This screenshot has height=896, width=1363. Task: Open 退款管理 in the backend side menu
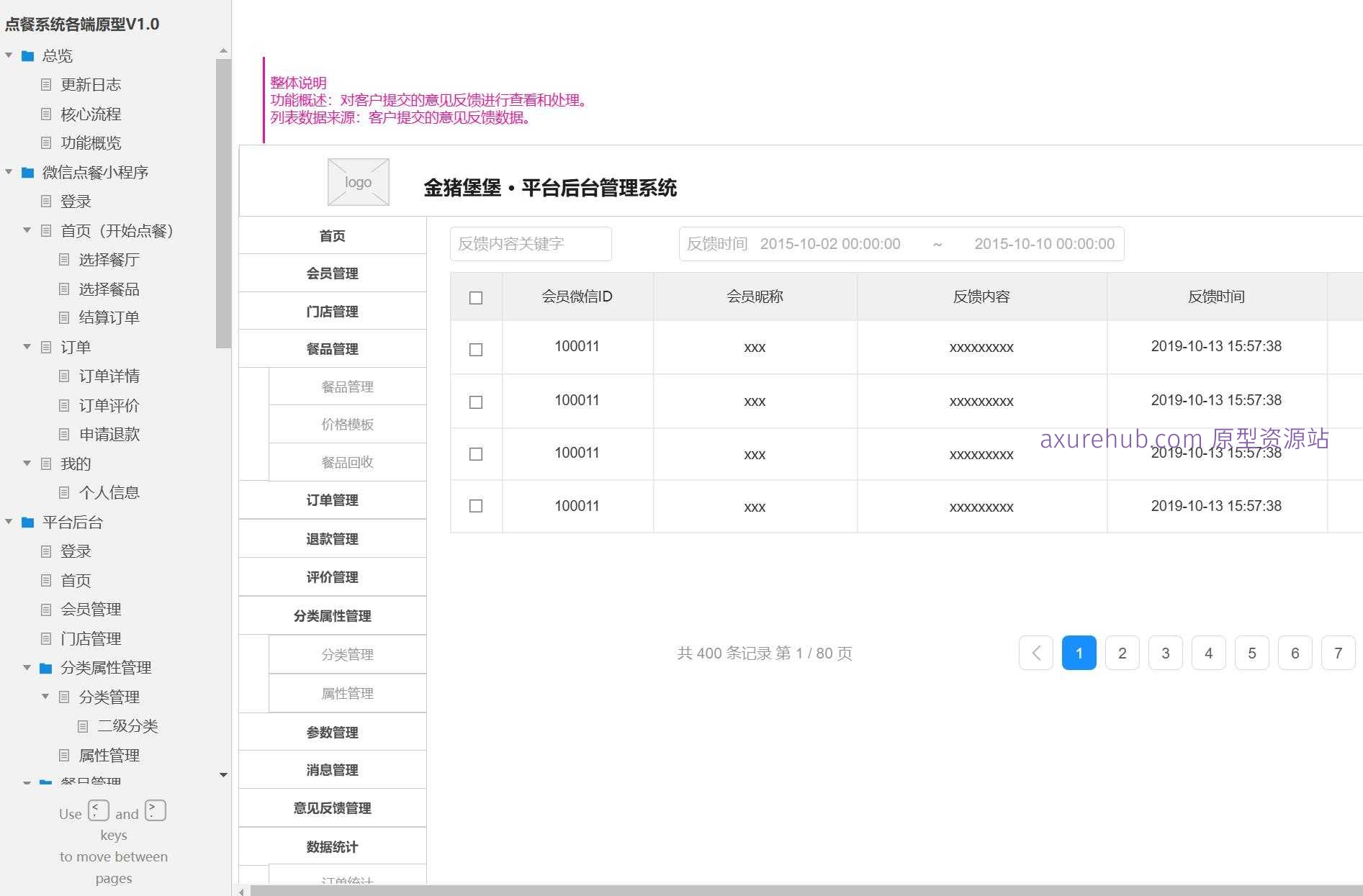pyautogui.click(x=333, y=538)
